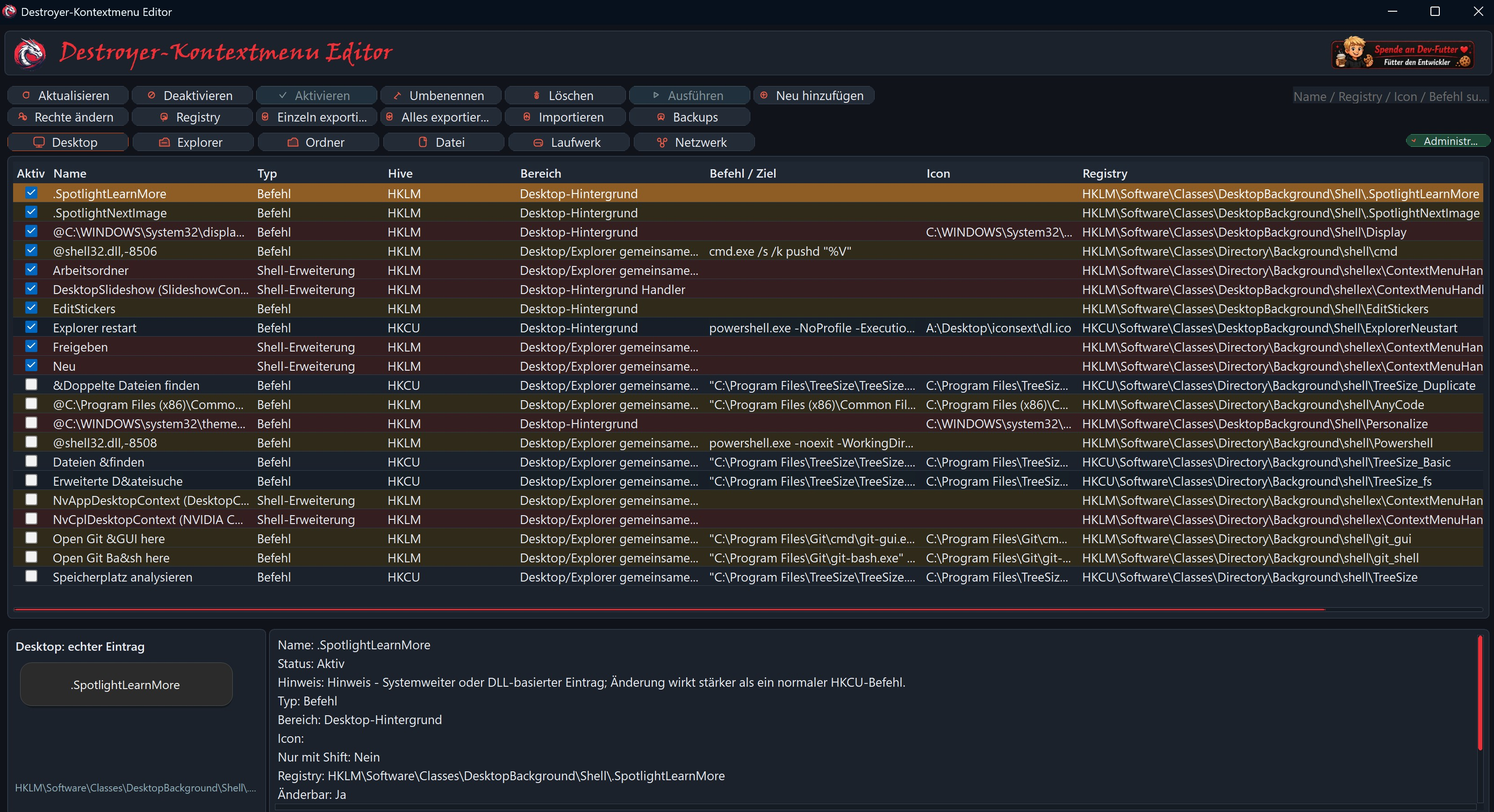Click the Name / Registry / Icon search field
This screenshot has height=812, width=1494.
(1390, 96)
